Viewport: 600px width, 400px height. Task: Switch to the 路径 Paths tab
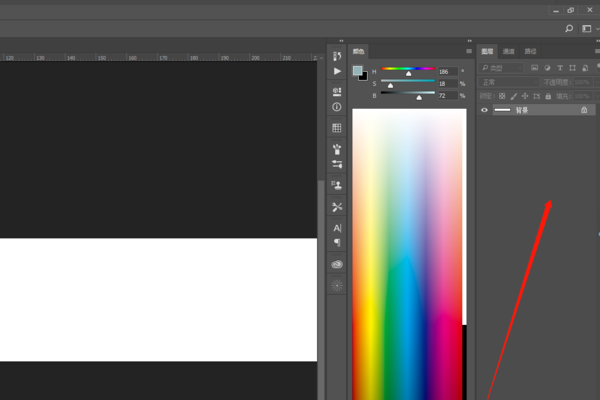point(530,51)
